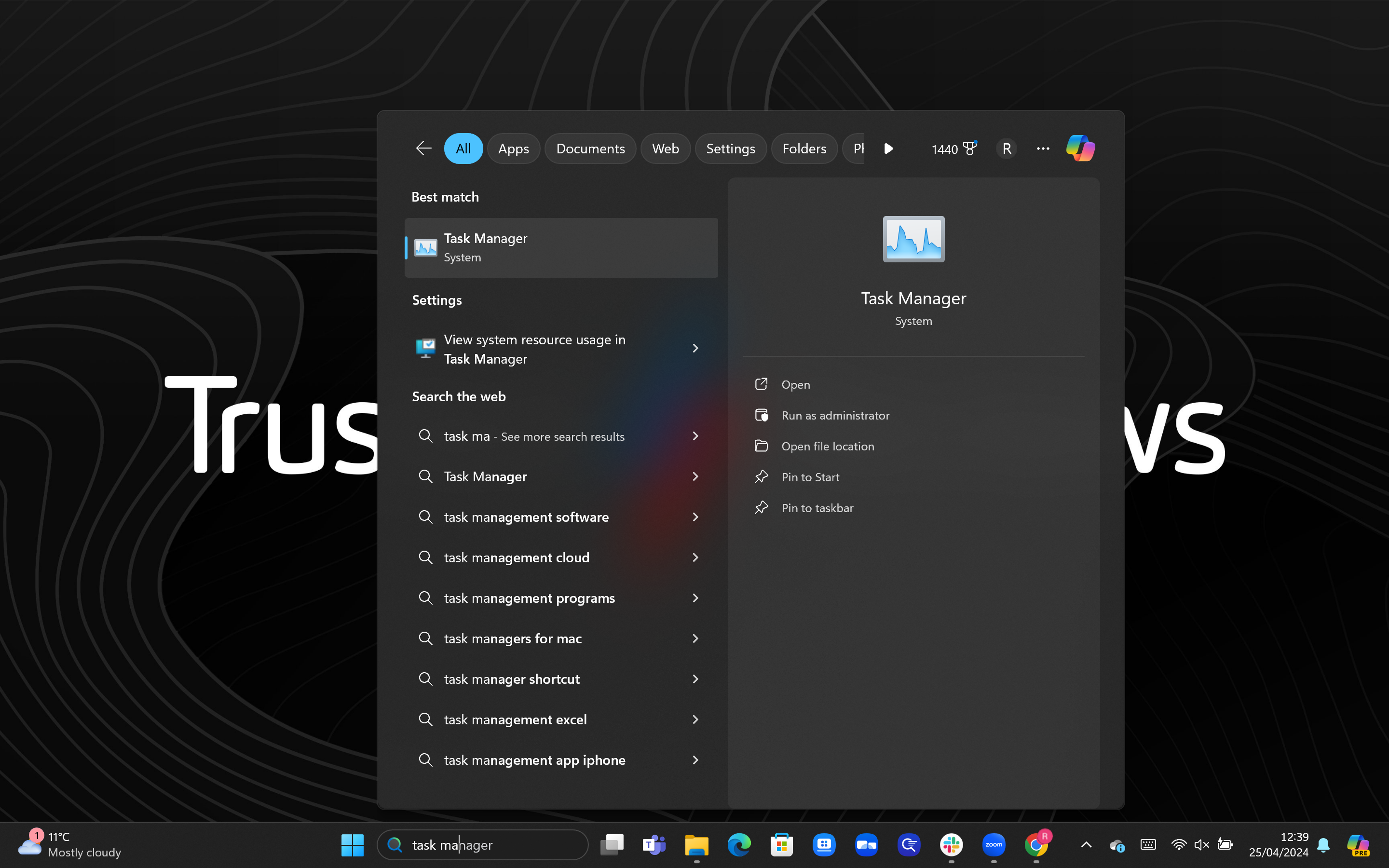The height and width of the screenshot is (868, 1389).
Task: Click the OneDrive cloud tray icon
Action: coord(1117,844)
